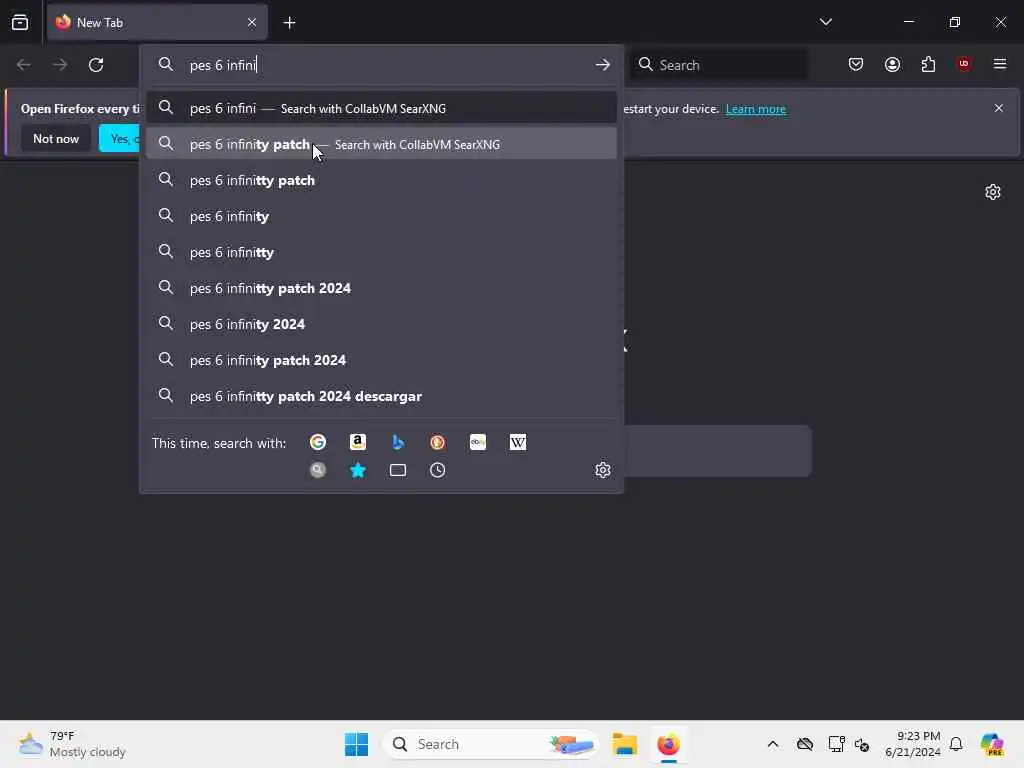
Task: Open the Learn more link
Action: [x=756, y=109]
